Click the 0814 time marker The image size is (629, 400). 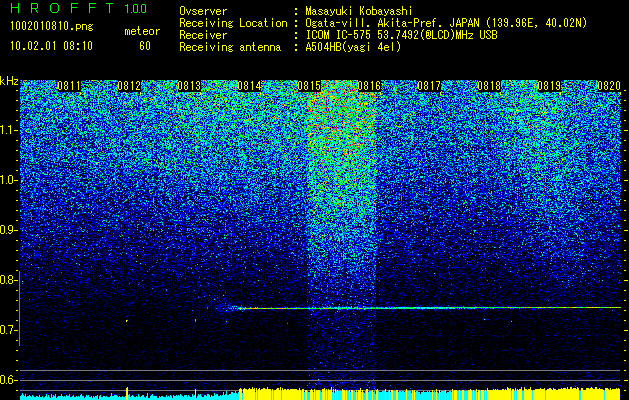pyautogui.click(x=249, y=86)
